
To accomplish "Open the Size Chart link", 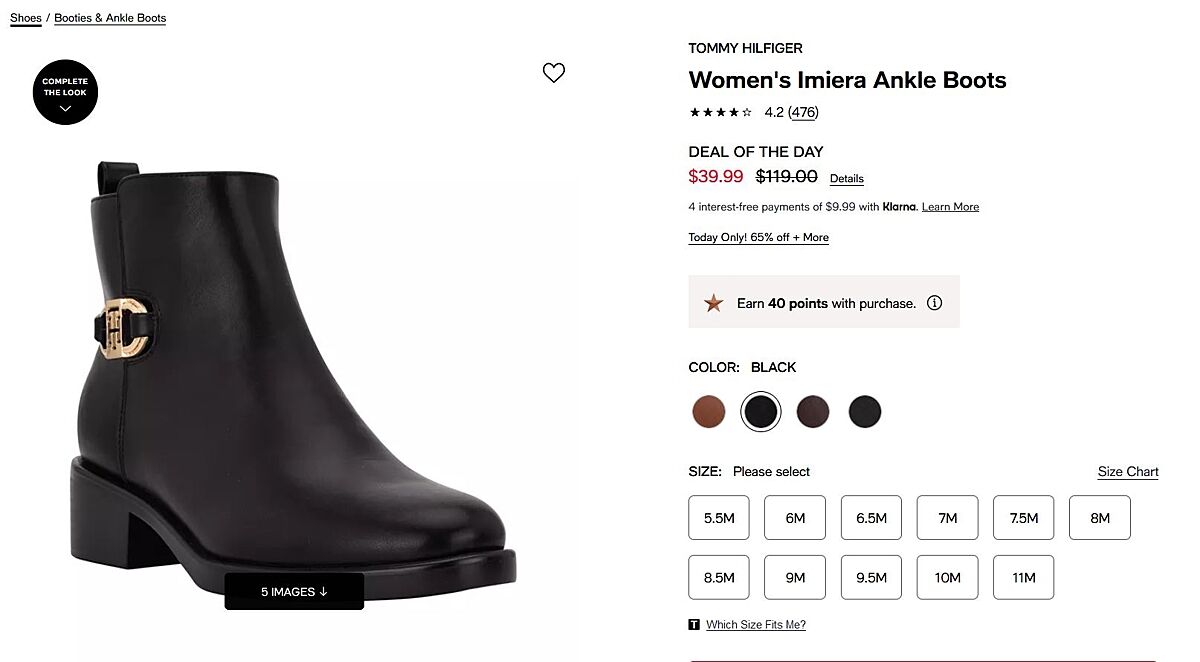I will pos(1128,472).
